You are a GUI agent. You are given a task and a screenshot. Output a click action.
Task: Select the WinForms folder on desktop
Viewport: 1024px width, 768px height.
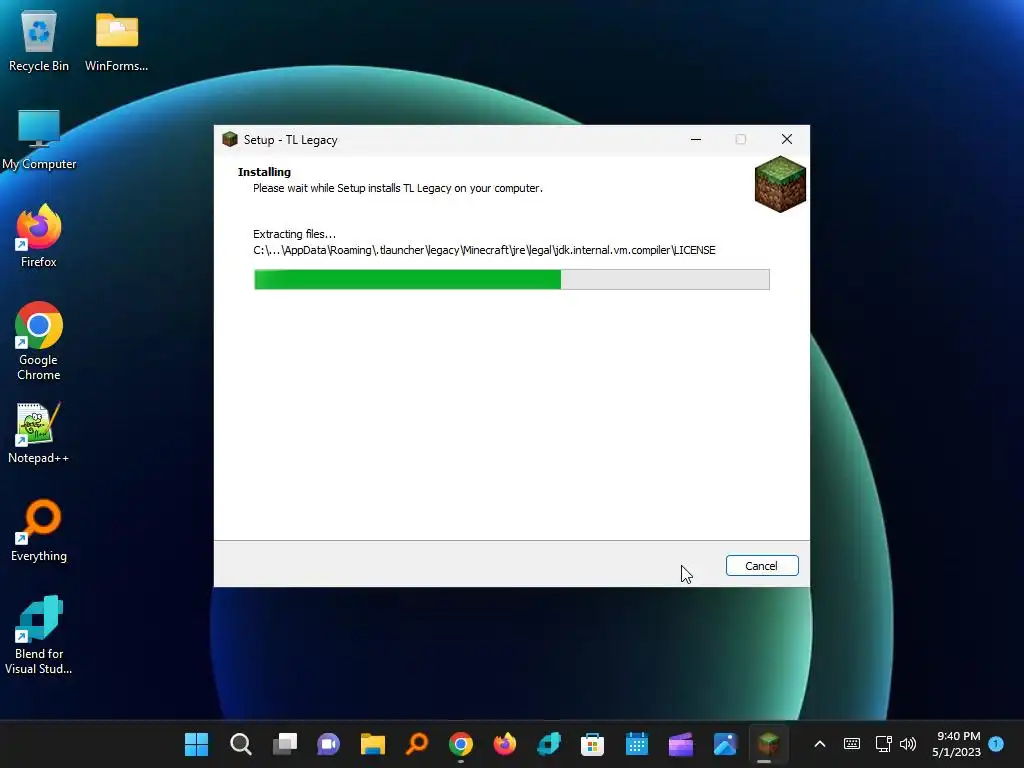[x=116, y=40]
